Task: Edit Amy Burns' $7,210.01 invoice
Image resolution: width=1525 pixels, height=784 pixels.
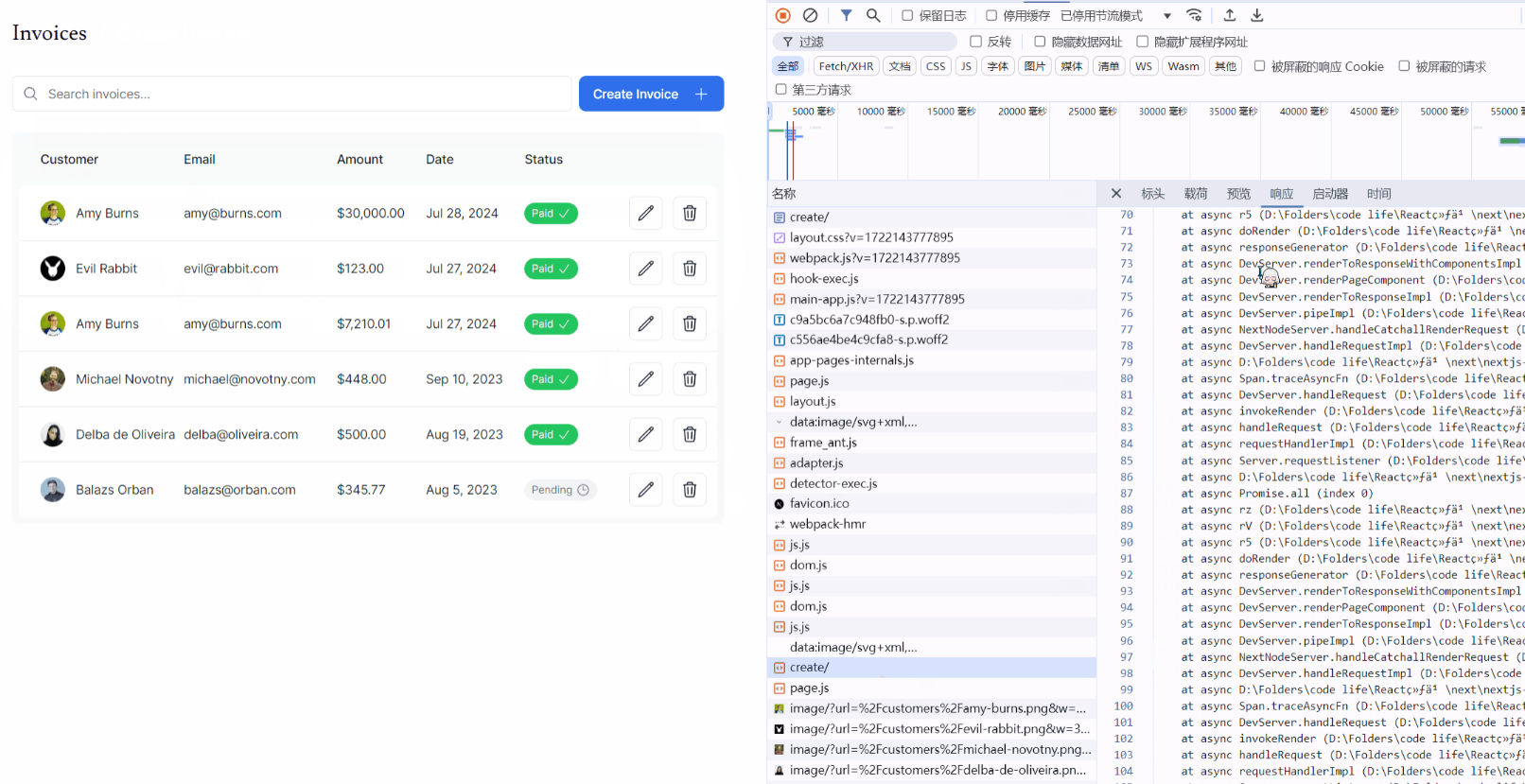Action: [x=645, y=323]
